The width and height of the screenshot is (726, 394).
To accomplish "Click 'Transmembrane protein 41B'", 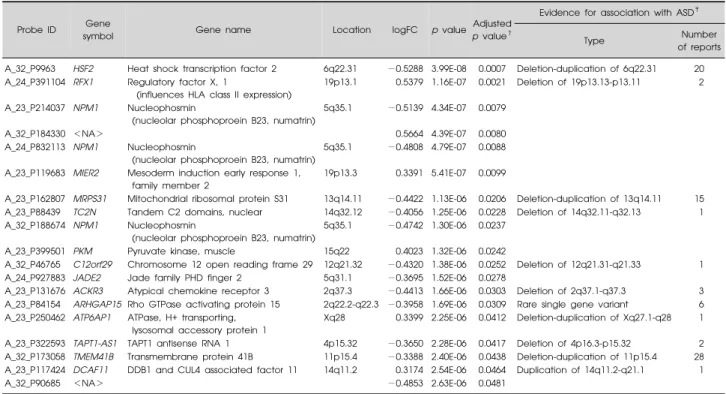I will click(190, 357).
